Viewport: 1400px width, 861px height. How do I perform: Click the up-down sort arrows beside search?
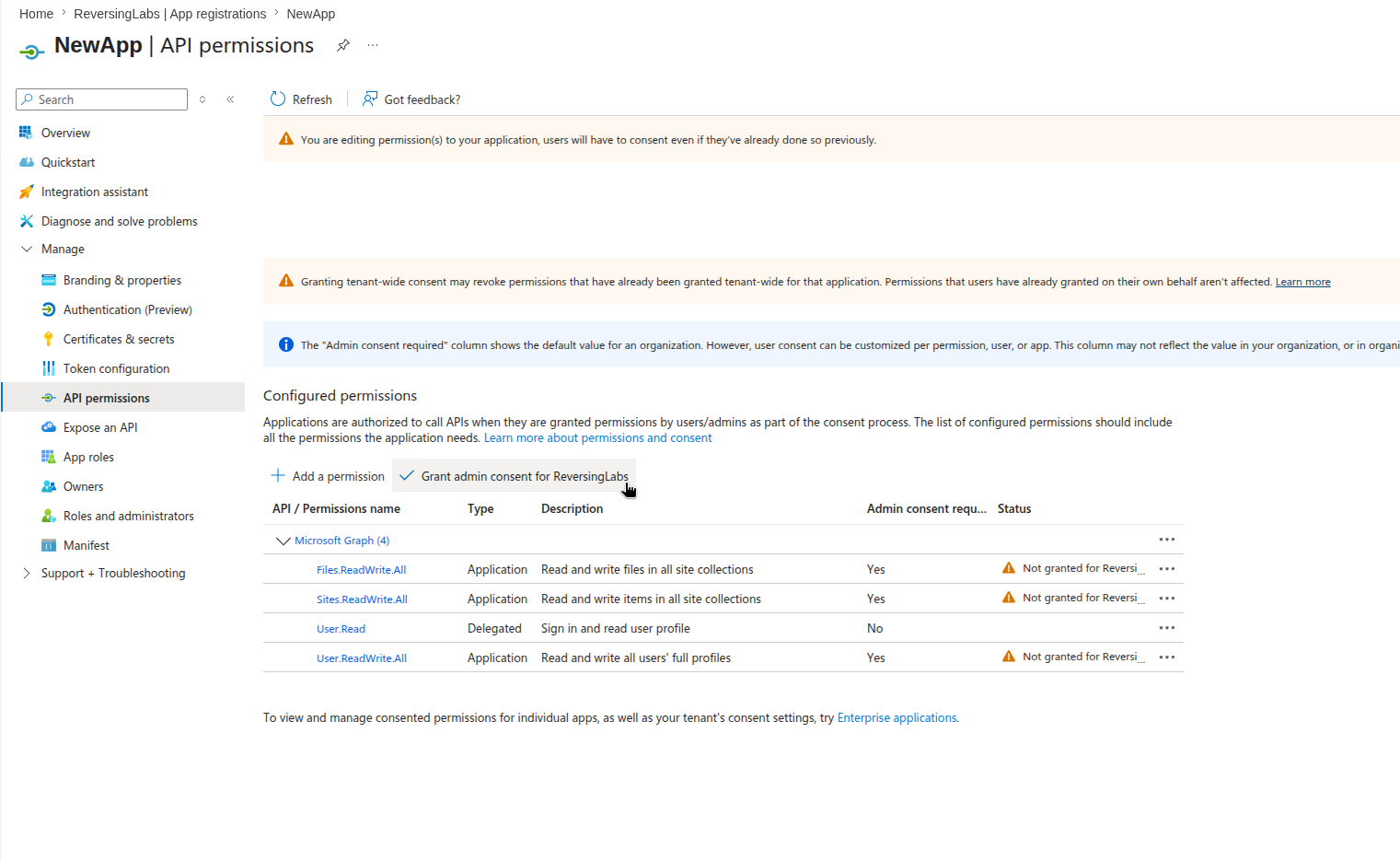point(202,99)
